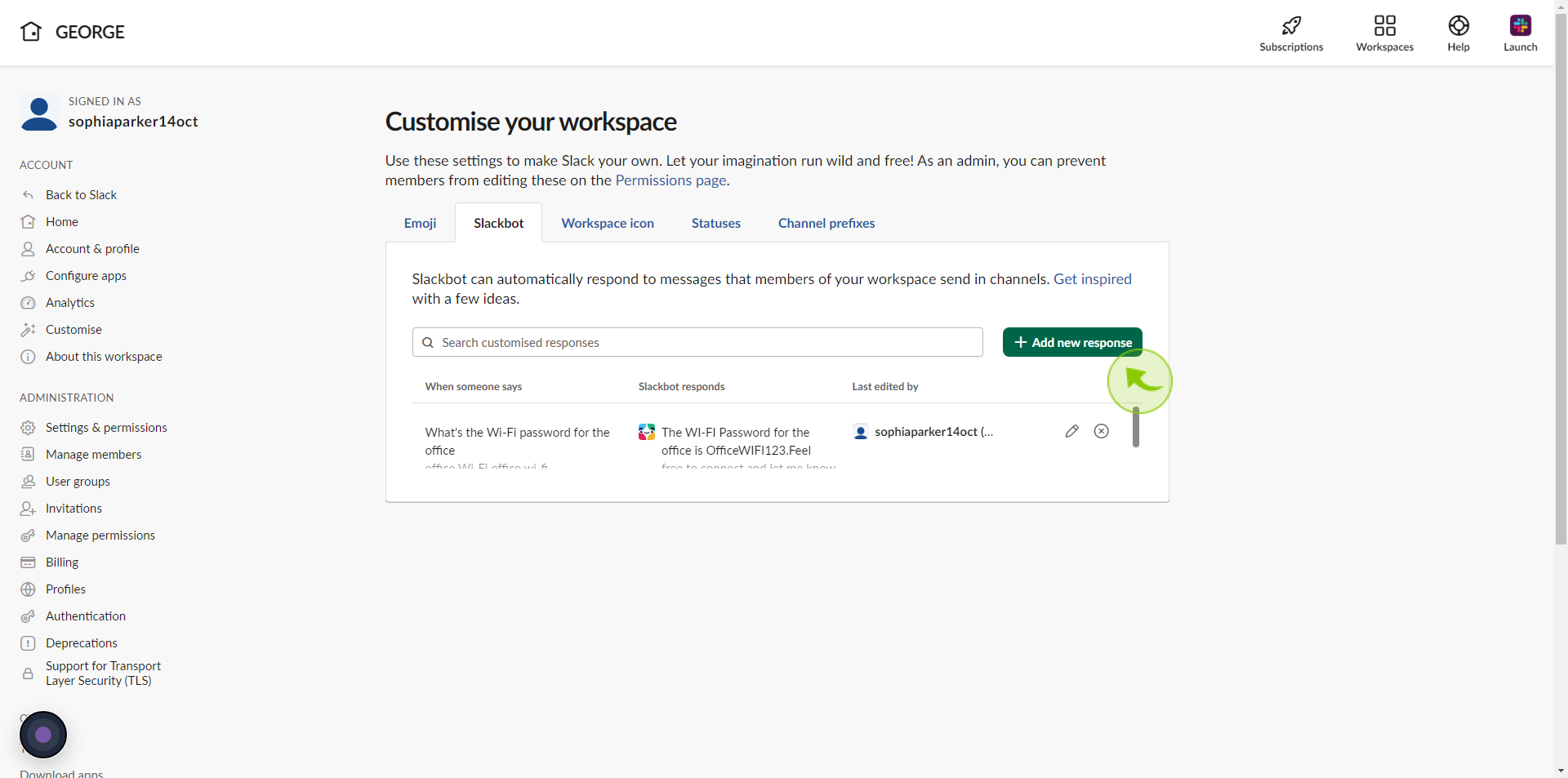Click "The WI-FI Password for the" response text
The height and width of the screenshot is (778, 1568).
(x=736, y=433)
